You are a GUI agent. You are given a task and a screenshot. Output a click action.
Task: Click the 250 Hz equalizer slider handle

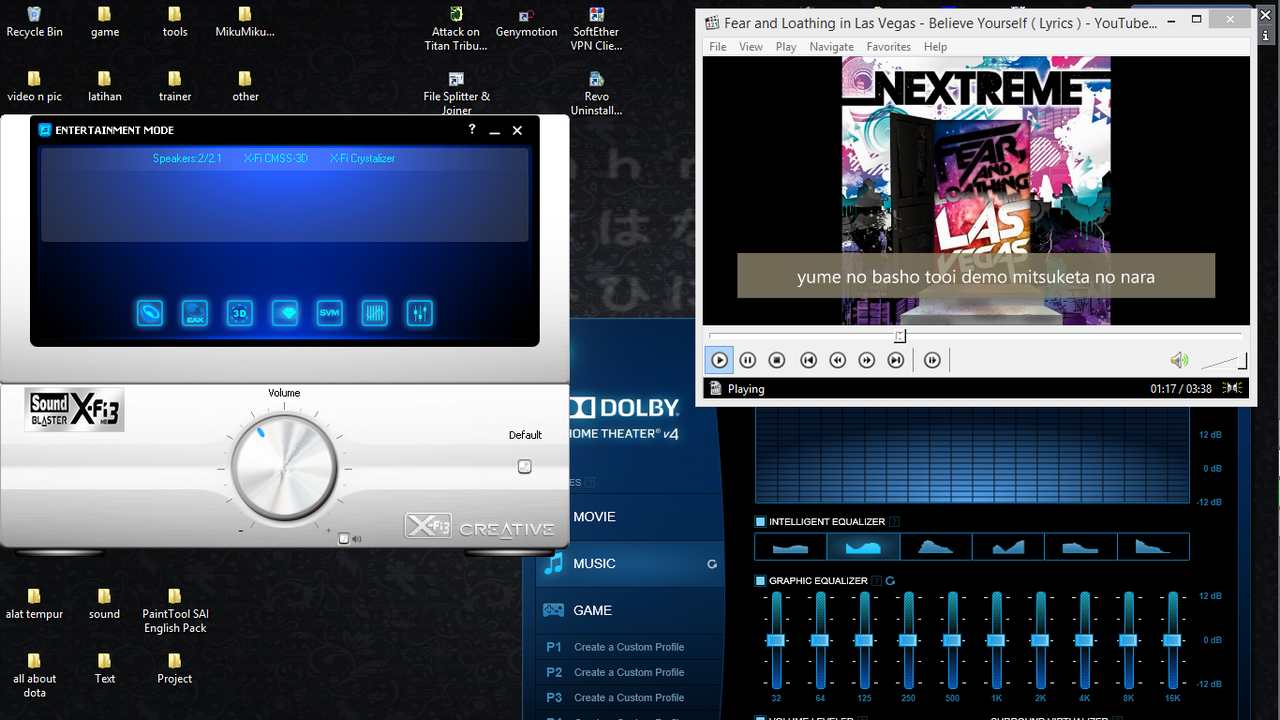[x=908, y=640]
